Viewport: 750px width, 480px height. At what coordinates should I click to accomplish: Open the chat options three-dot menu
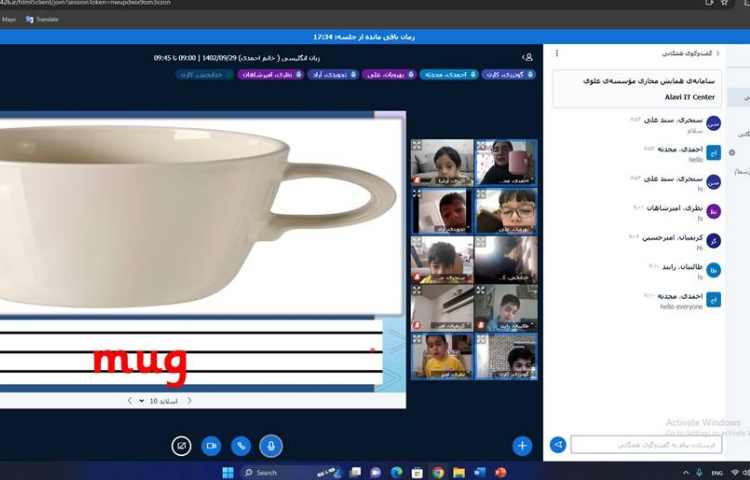pyautogui.click(x=557, y=53)
